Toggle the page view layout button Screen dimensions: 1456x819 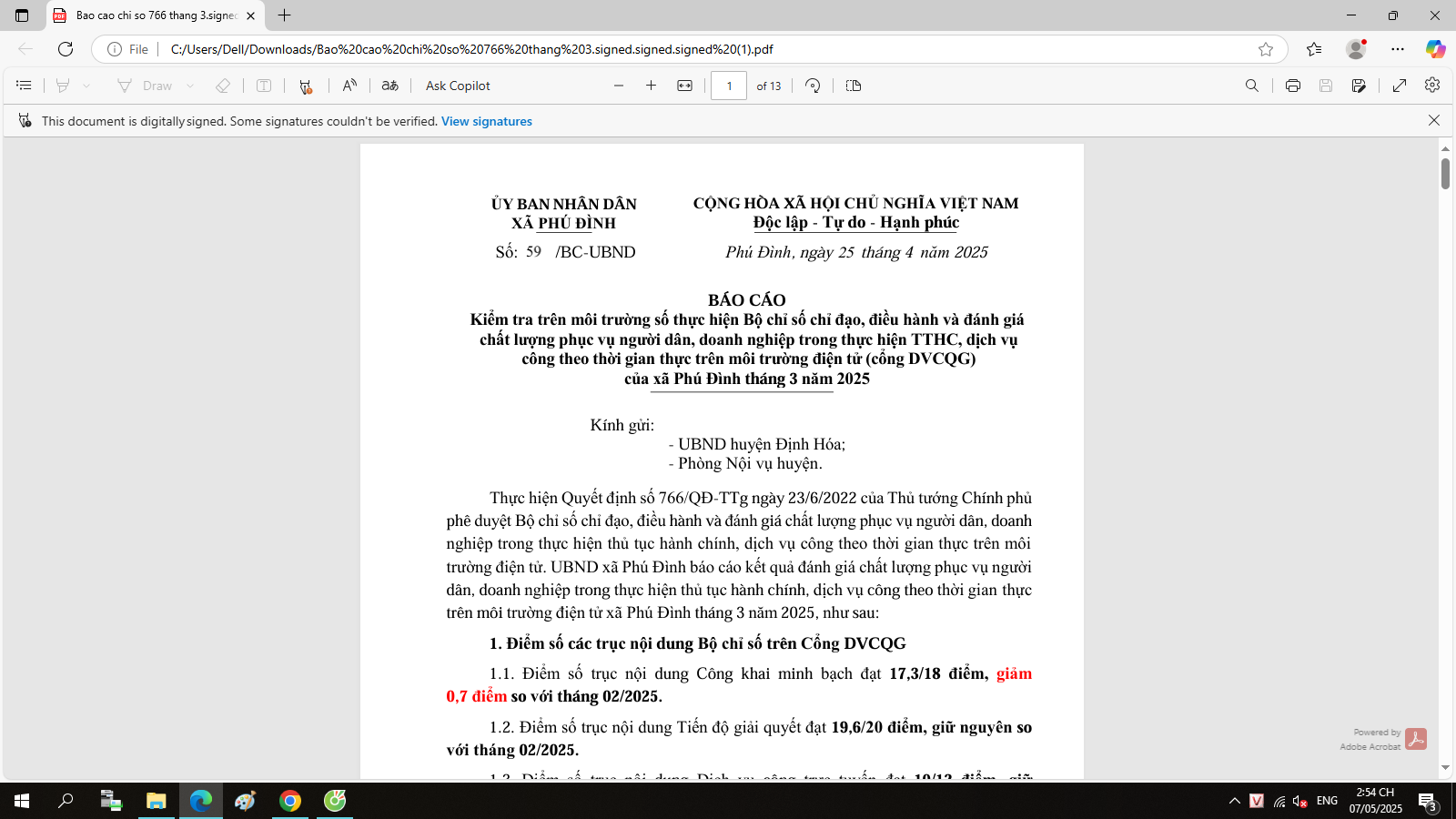(x=854, y=86)
